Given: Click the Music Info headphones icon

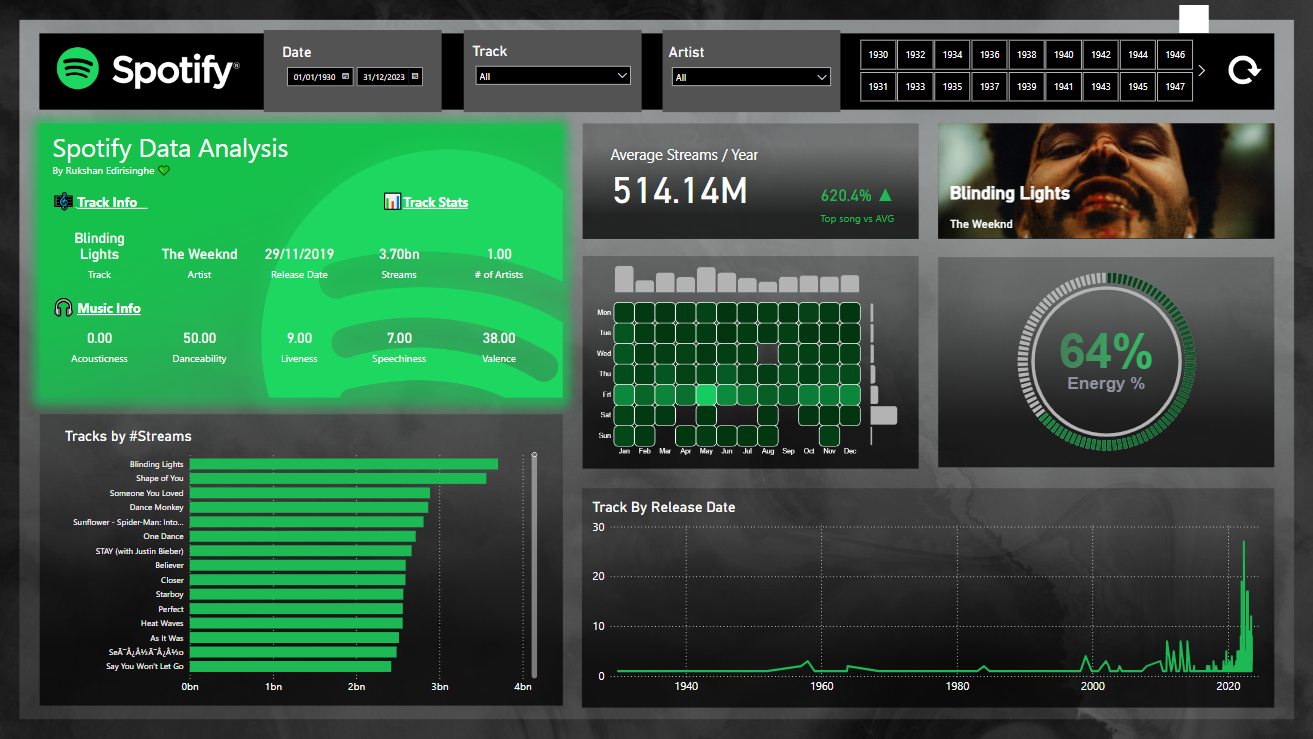Looking at the screenshot, I should point(63,308).
